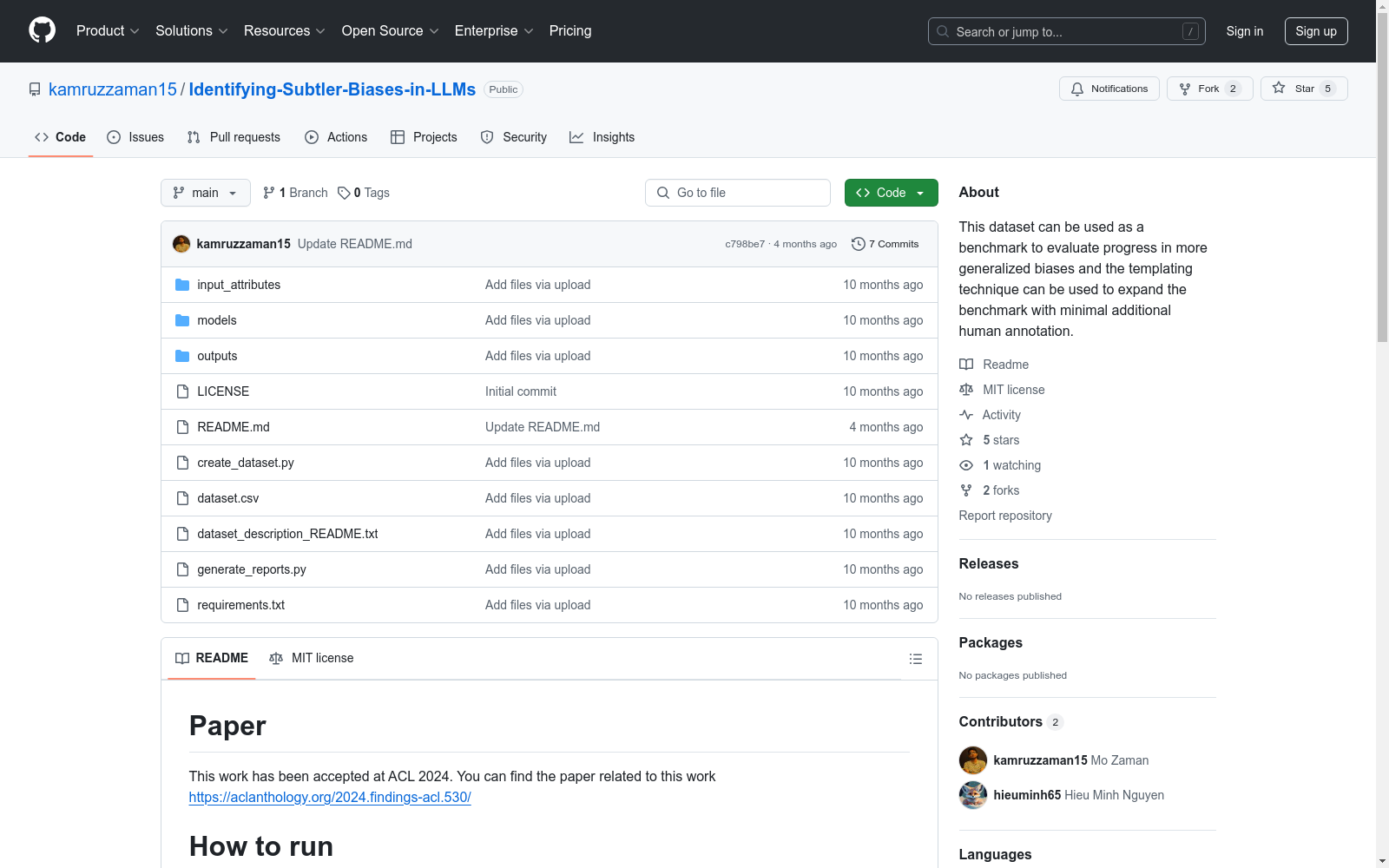
Task: Click the notifications bell icon
Action: pyautogui.click(x=1077, y=89)
